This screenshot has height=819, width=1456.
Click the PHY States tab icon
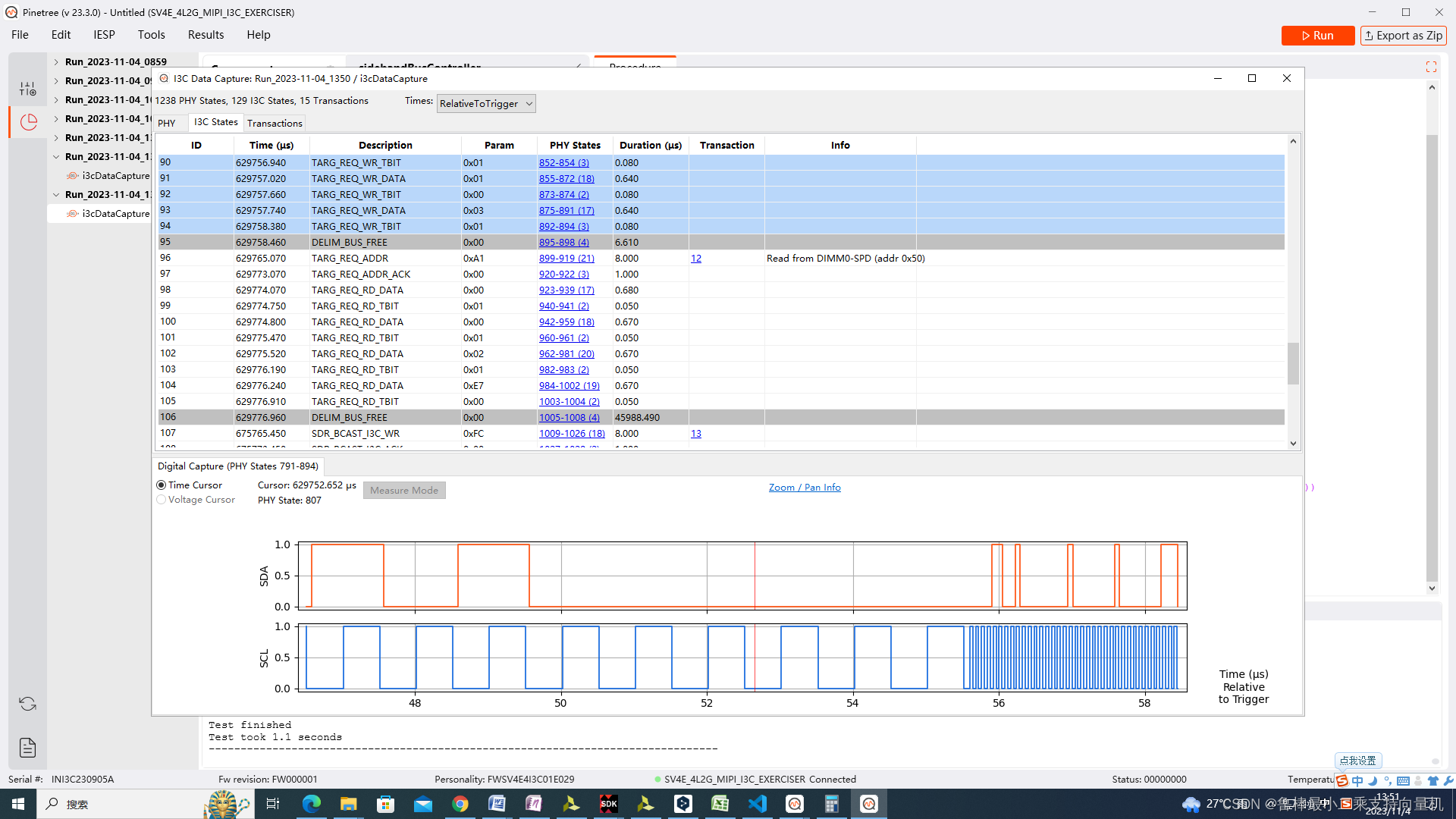167,122
